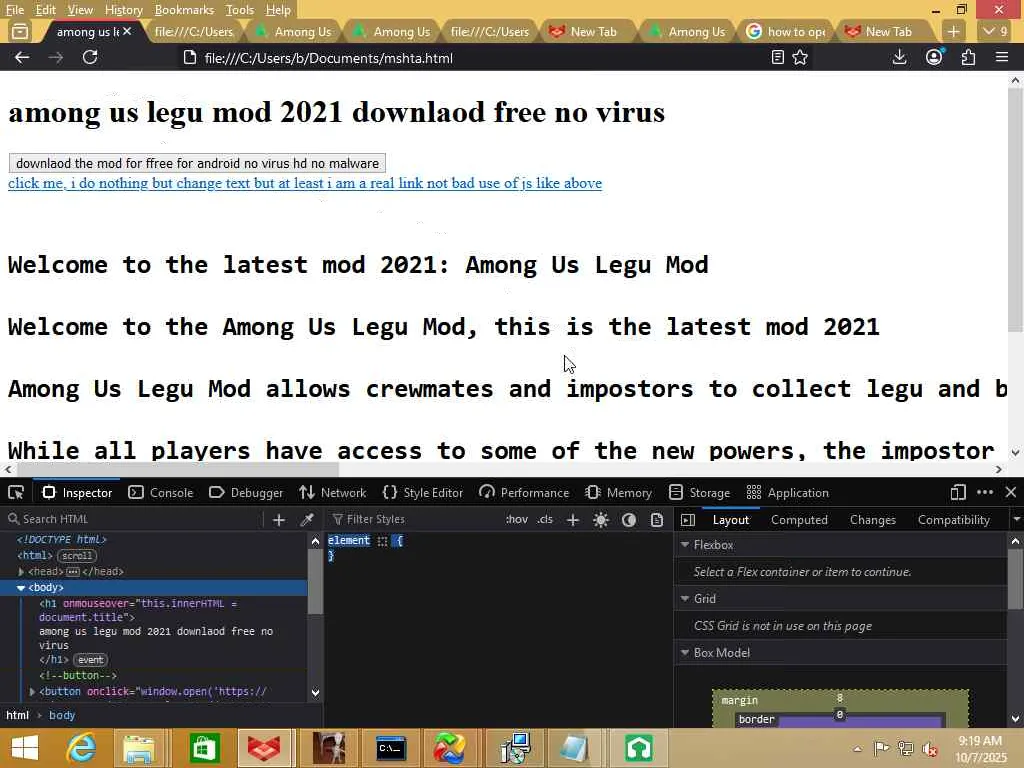
Task: Open the Windows Store taskbar icon
Action: pos(204,748)
